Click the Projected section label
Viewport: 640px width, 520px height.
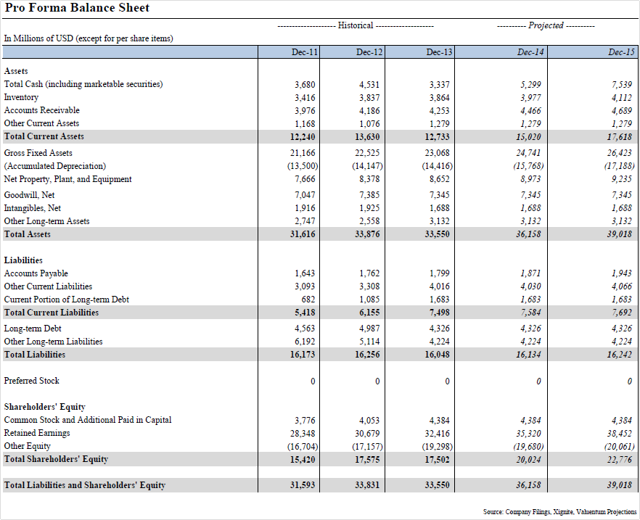click(546, 26)
